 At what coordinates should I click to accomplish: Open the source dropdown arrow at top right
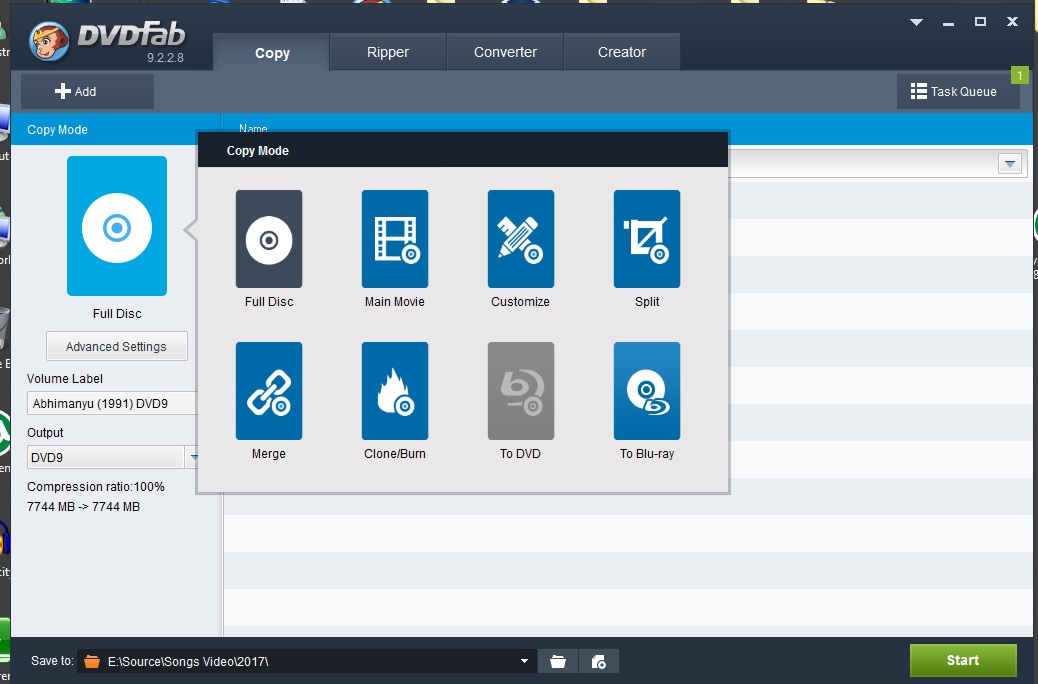coord(1010,164)
